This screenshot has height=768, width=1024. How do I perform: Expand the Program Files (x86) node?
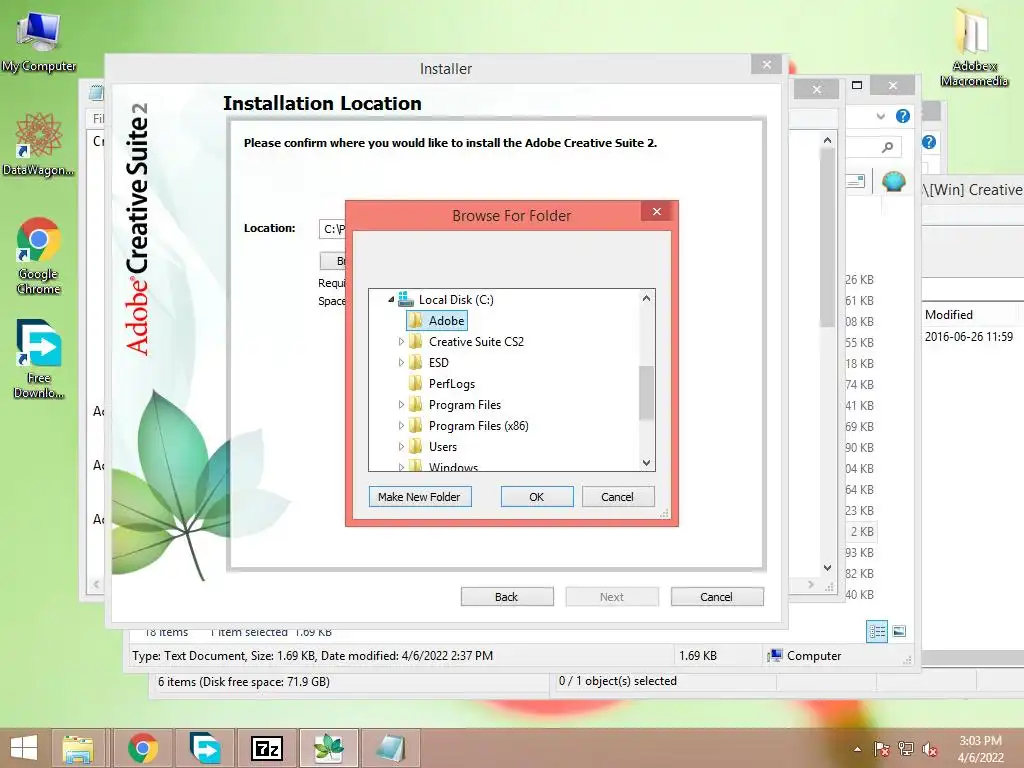[x=401, y=426]
